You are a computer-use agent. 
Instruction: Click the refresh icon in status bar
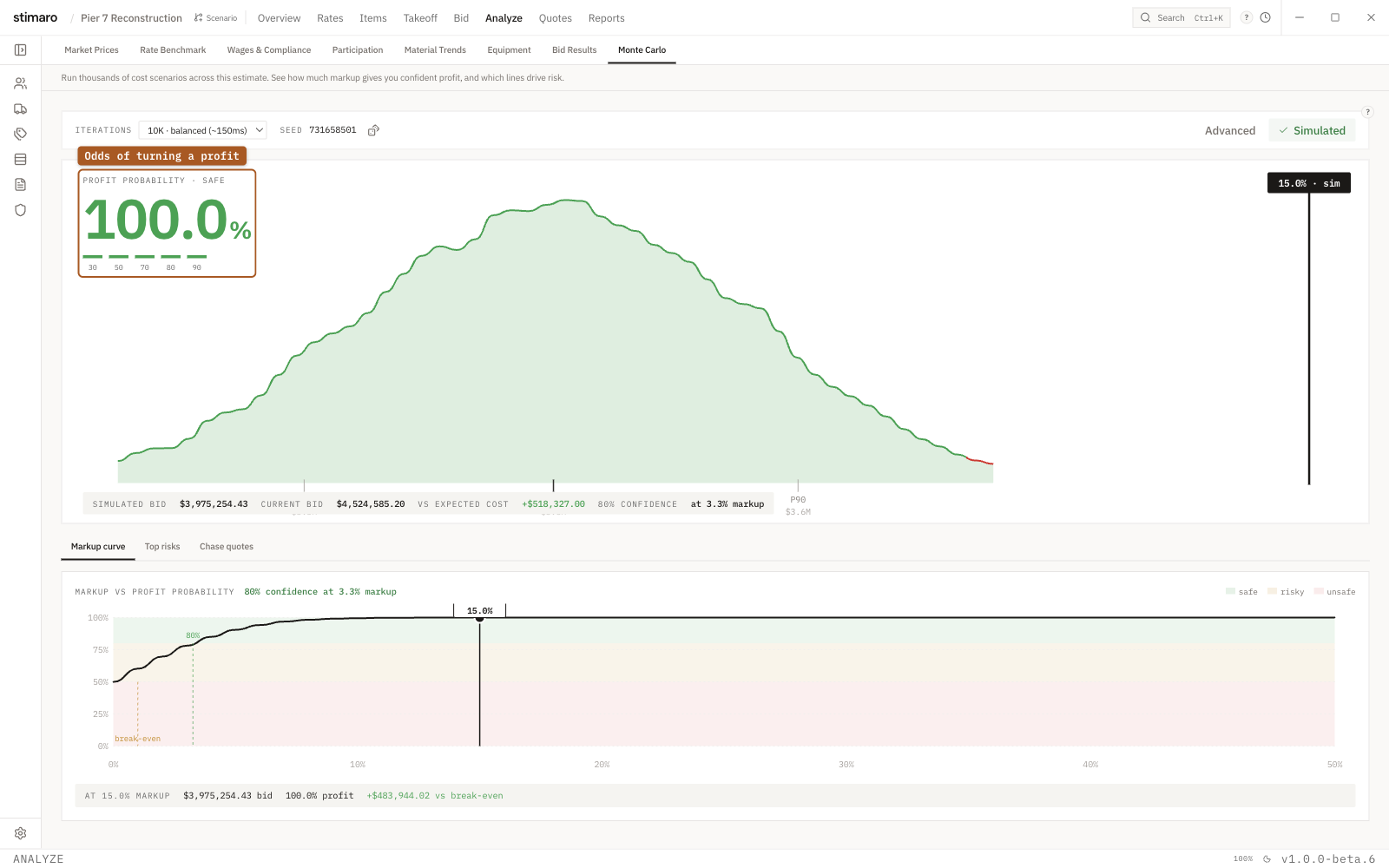click(x=1267, y=859)
